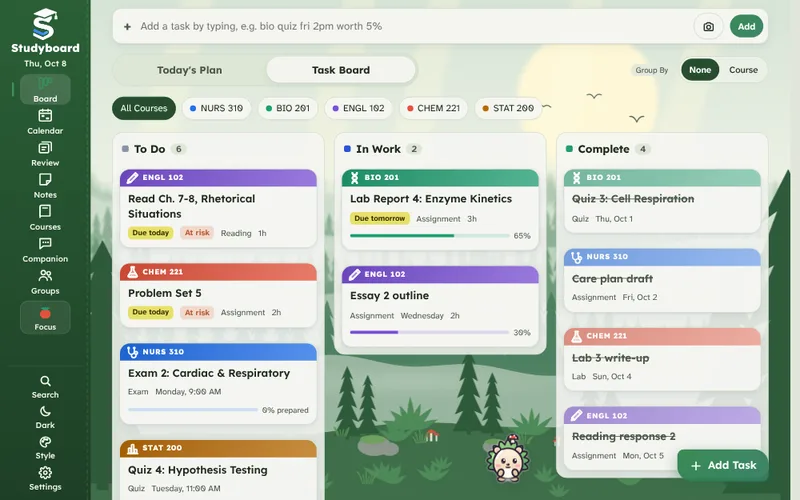Click the Thu, Oct 8 date label
Viewport: 800px width, 500px height.
[45, 64]
